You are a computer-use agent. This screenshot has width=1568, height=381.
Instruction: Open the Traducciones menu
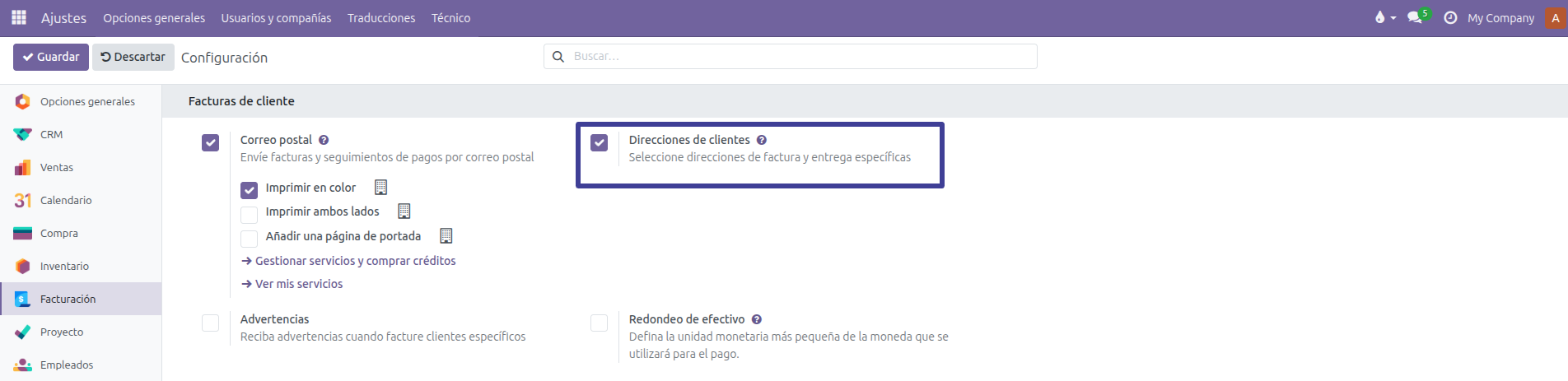tap(381, 17)
